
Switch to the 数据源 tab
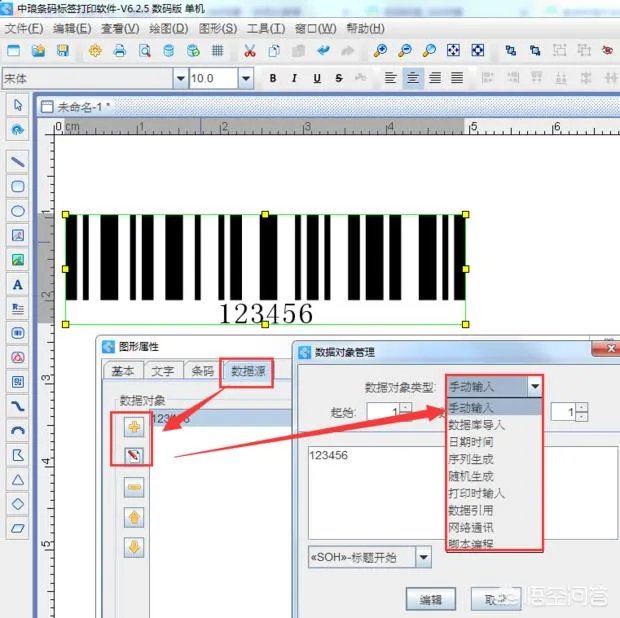tap(248, 371)
